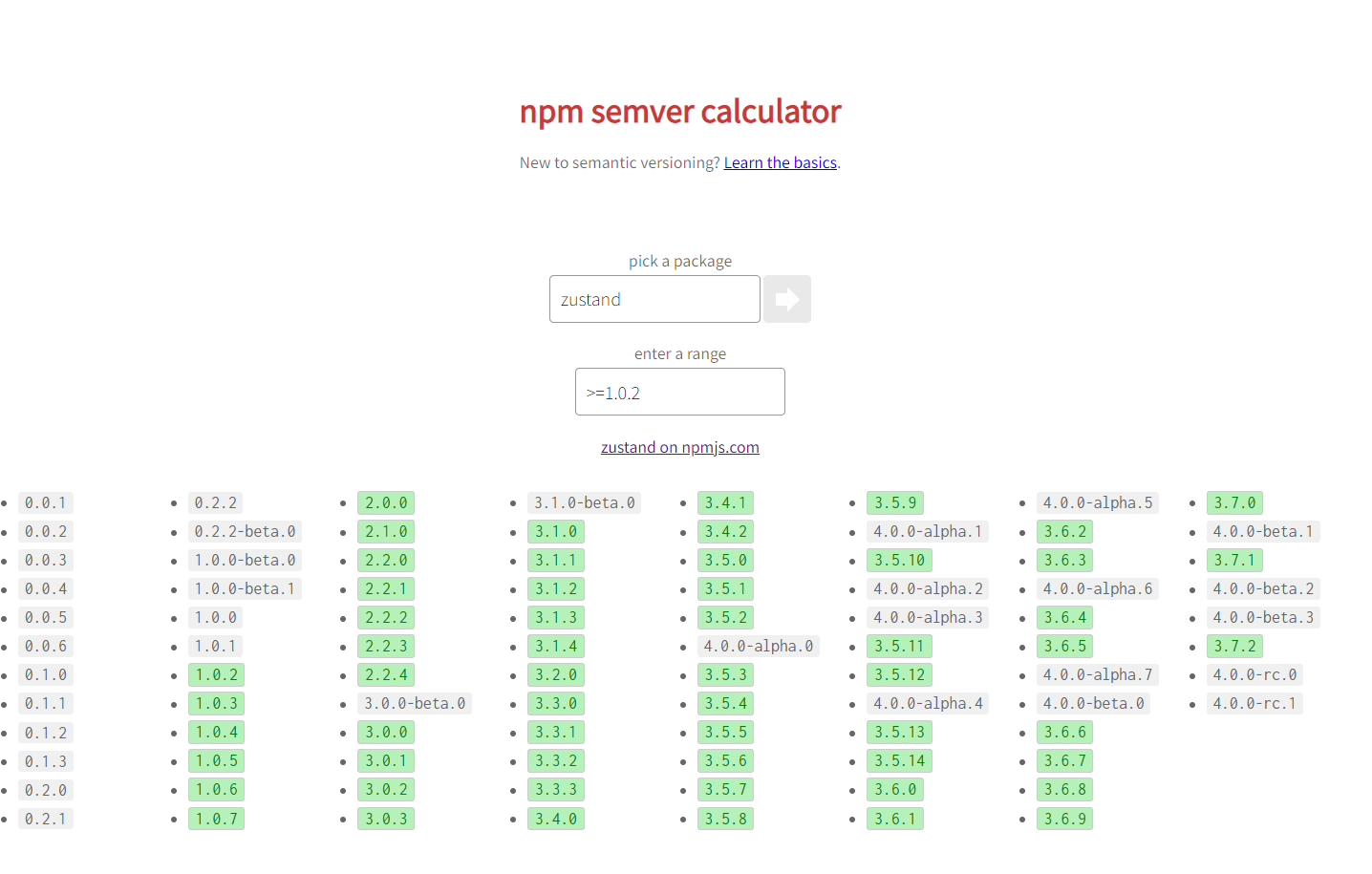Select version 4.0.0-alpha.7
Viewport: 1372px width, 874px height.
(x=1098, y=674)
